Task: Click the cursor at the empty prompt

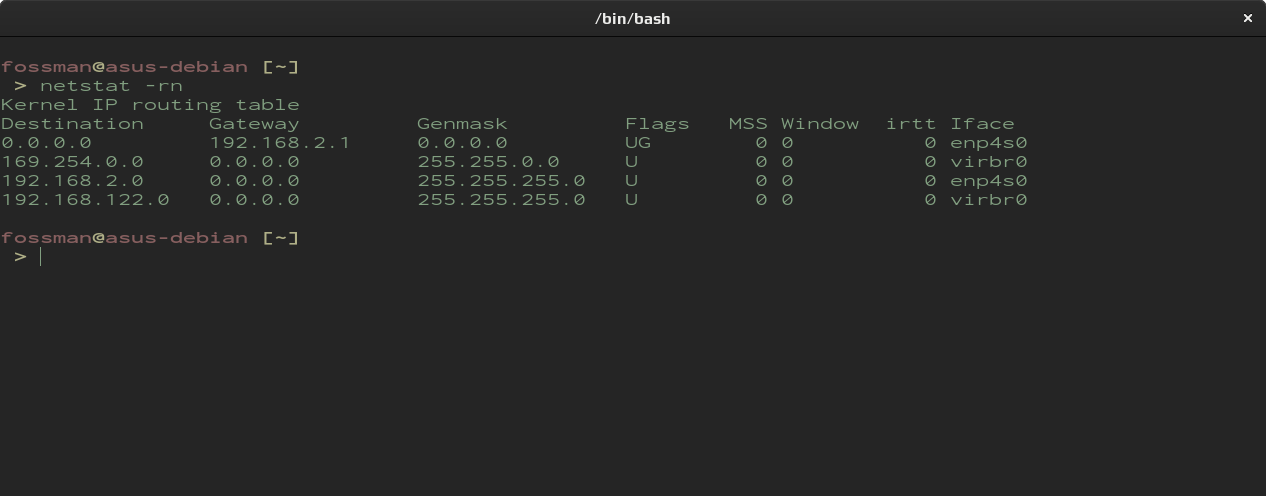Action: point(41,257)
